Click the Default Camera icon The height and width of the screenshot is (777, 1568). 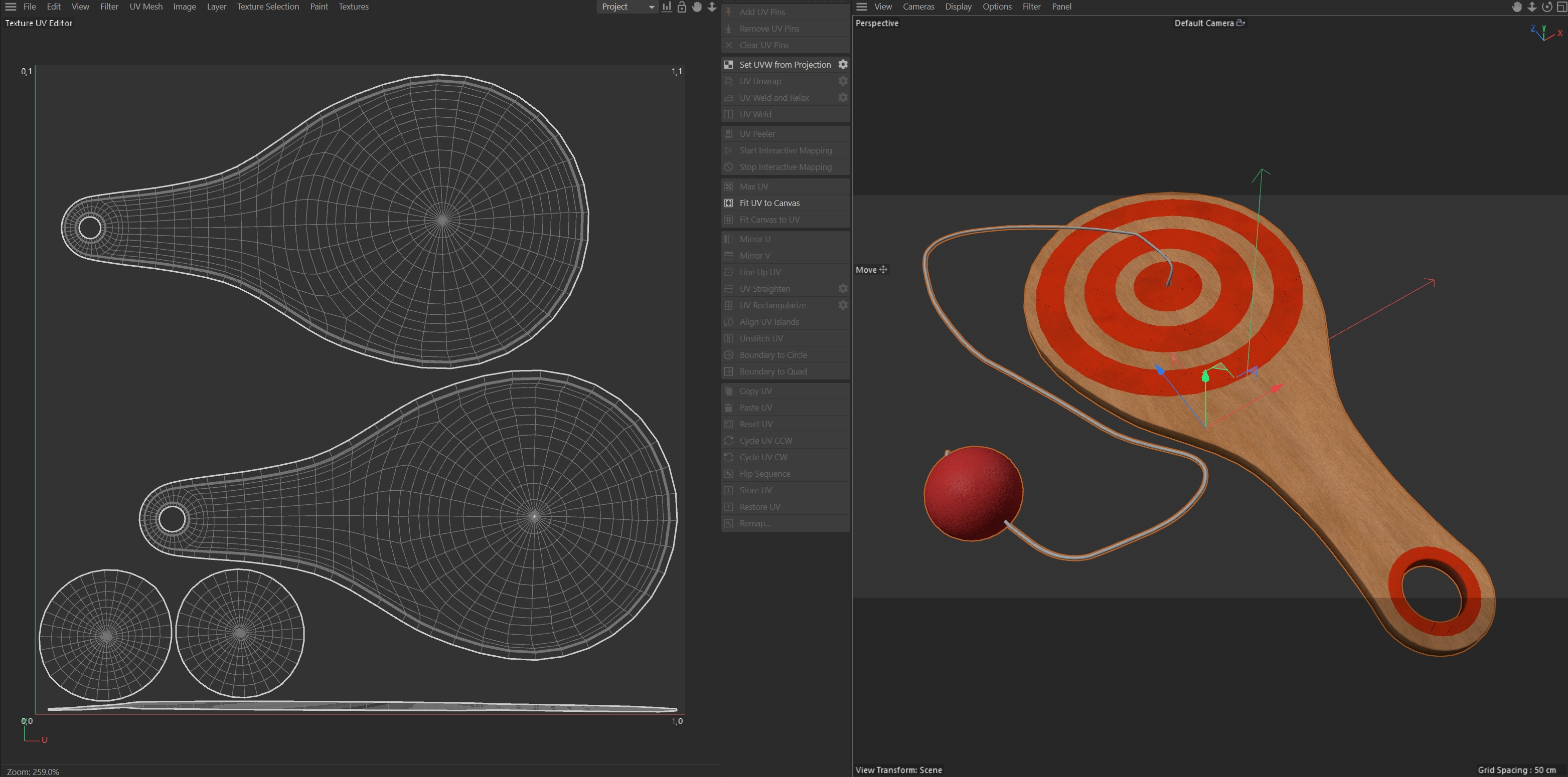coord(1240,23)
